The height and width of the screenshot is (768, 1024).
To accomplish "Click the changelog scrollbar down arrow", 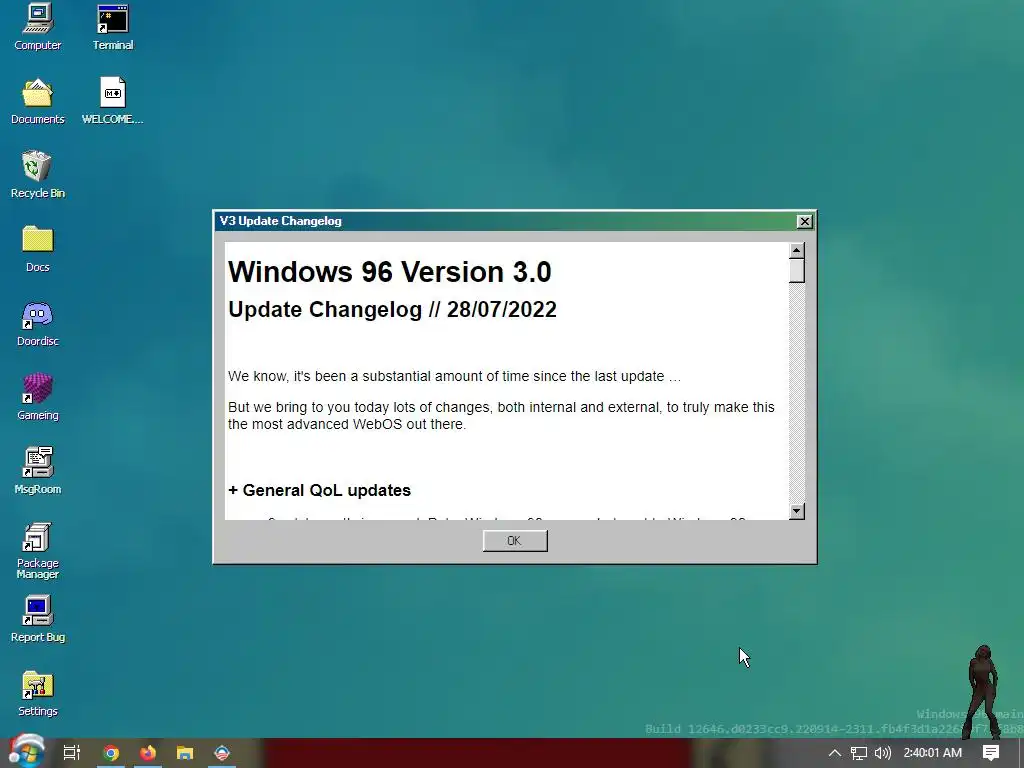I will coord(796,511).
